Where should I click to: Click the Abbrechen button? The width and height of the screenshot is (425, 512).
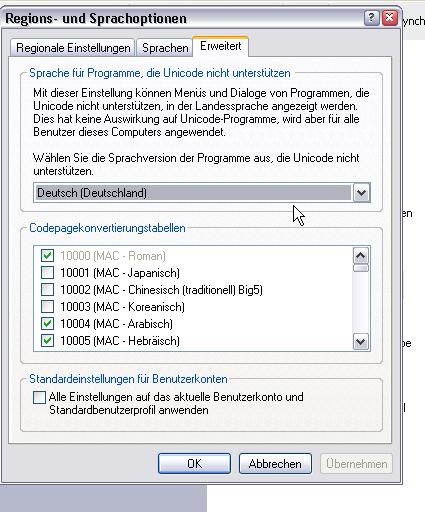[x=275, y=463]
